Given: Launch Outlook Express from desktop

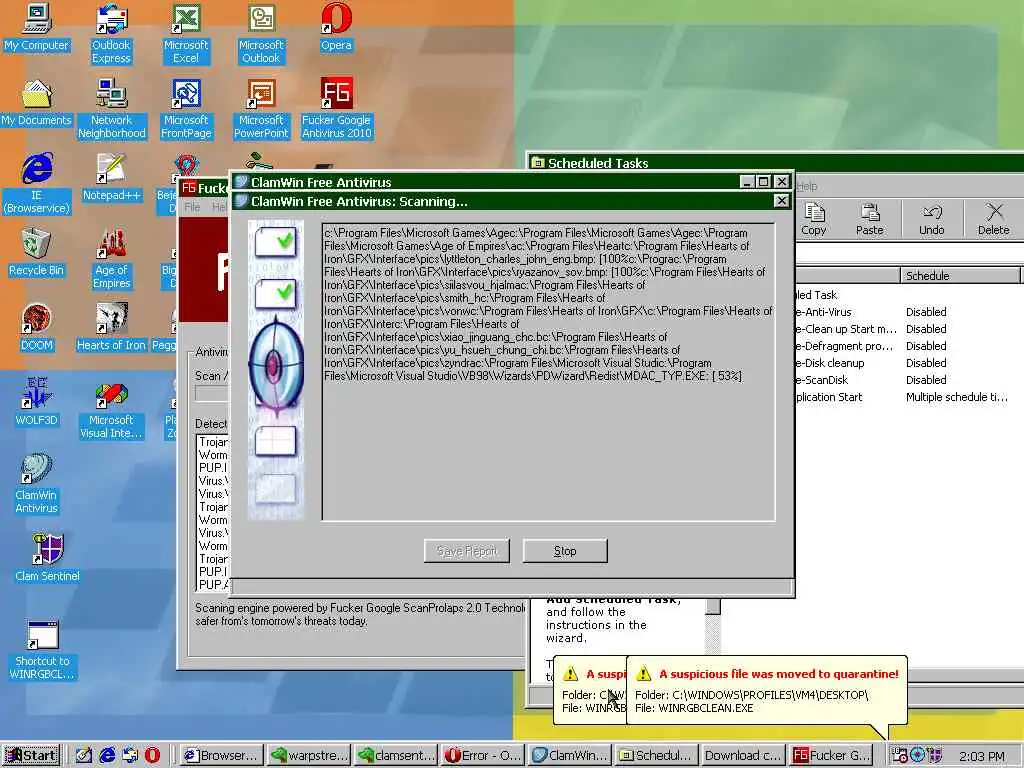Looking at the screenshot, I should point(111,33).
